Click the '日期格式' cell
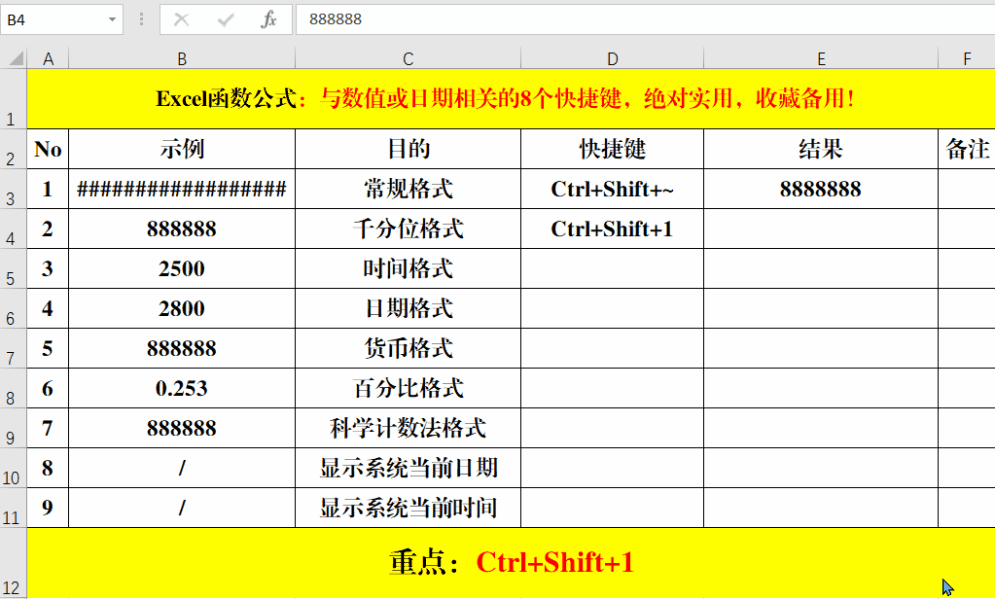 [x=408, y=309]
